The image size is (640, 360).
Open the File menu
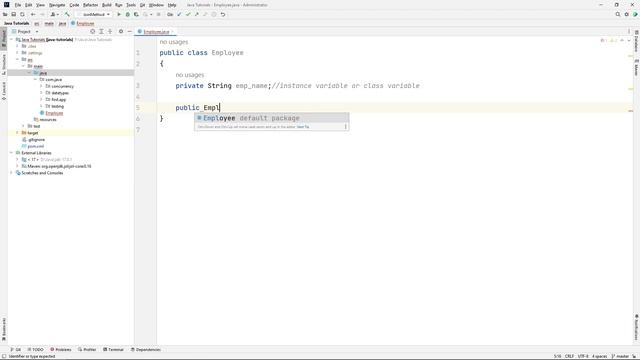tap(18, 5)
